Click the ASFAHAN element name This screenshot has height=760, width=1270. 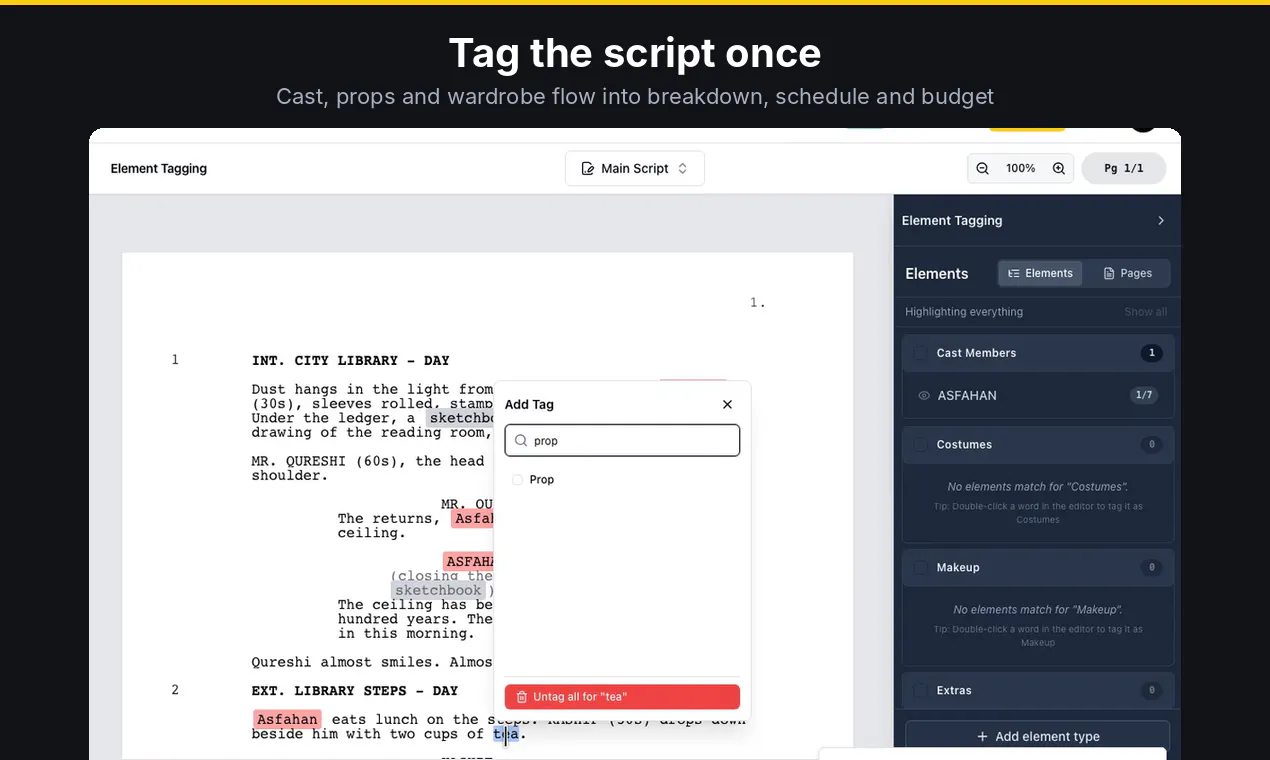click(x=967, y=396)
